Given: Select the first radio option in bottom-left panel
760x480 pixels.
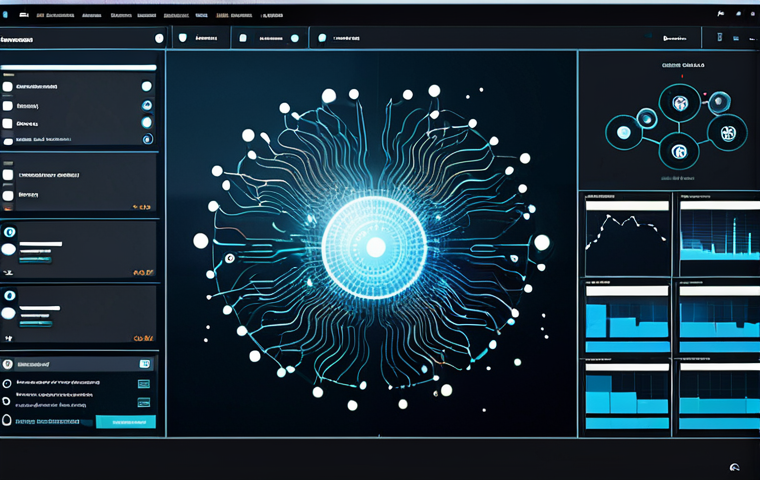Looking at the screenshot, I should (8, 383).
